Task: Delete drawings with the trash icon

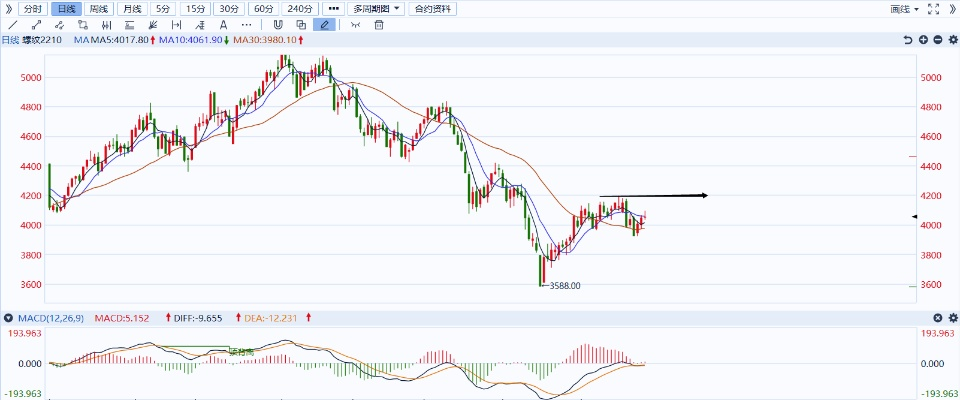Action: [x=379, y=25]
